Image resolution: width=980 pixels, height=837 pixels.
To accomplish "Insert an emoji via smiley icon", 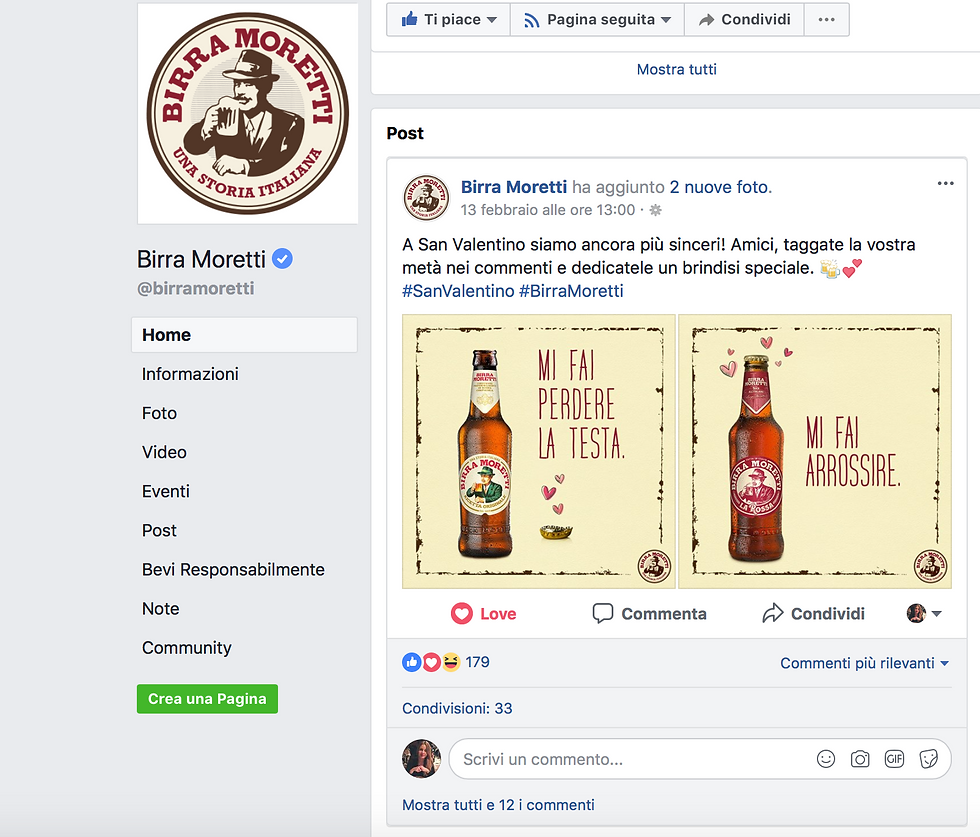I will click(x=826, y=759).
